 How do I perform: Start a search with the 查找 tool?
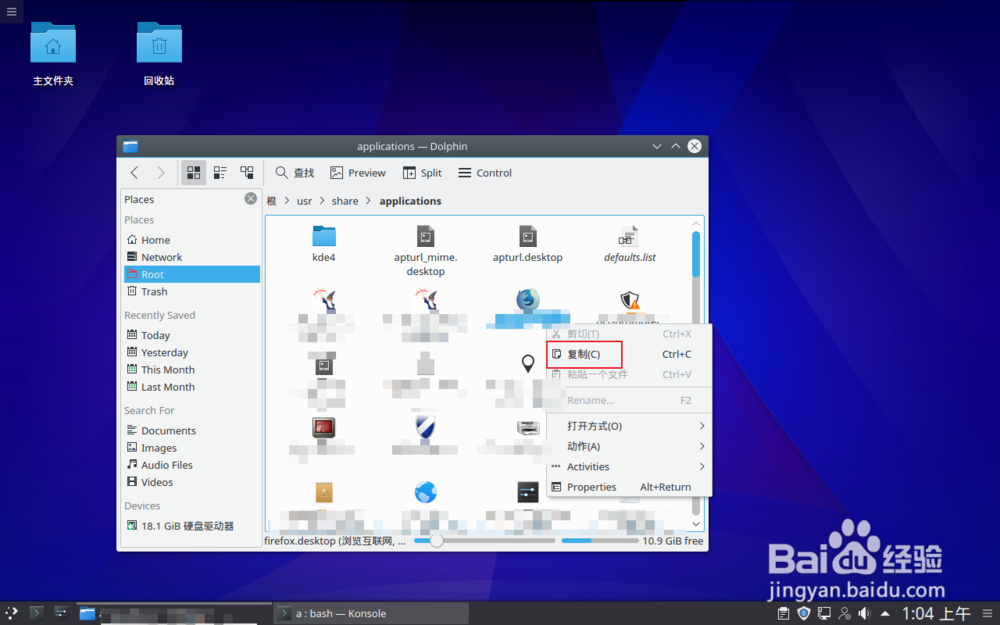tap(294, 172)
